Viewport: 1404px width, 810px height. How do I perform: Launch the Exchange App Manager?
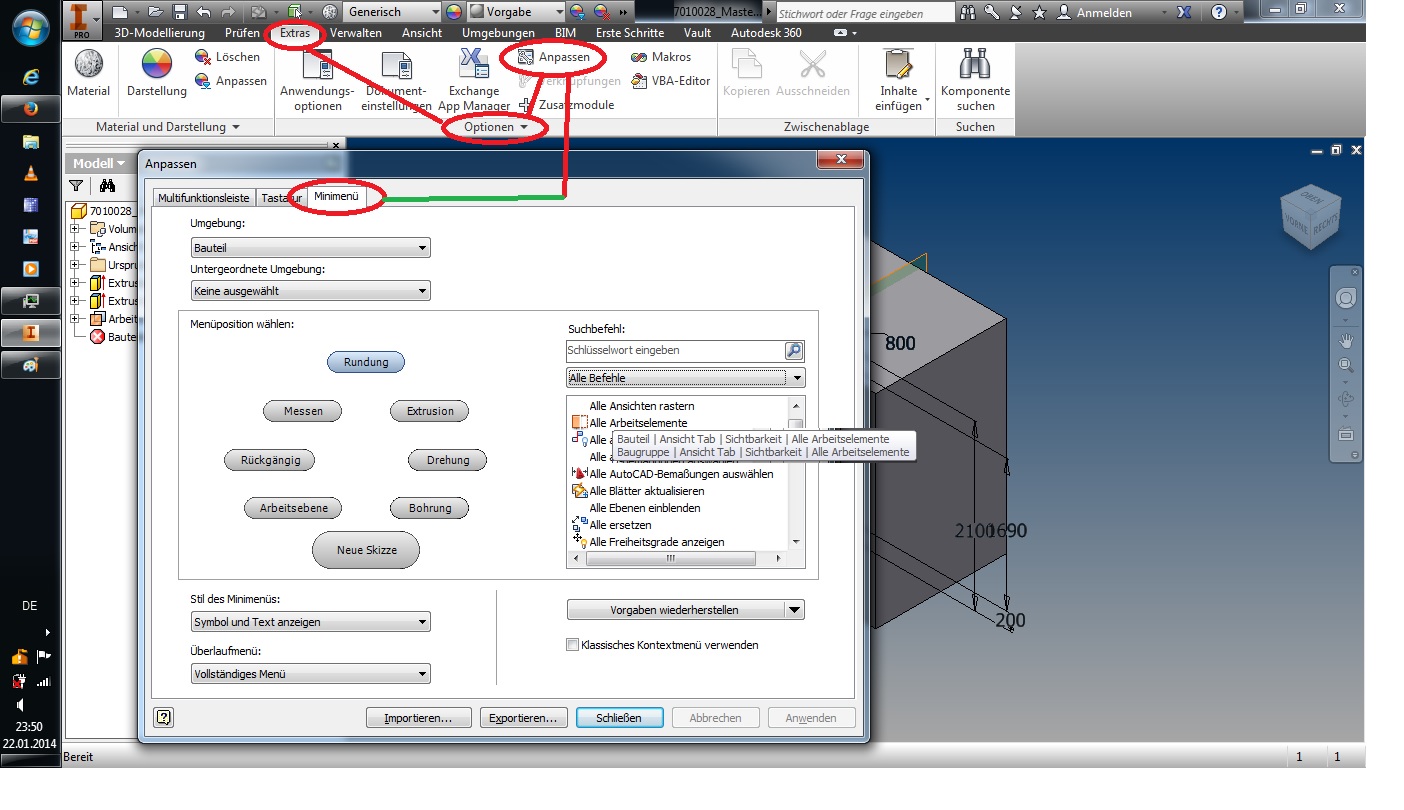click(x=473, y=80)
